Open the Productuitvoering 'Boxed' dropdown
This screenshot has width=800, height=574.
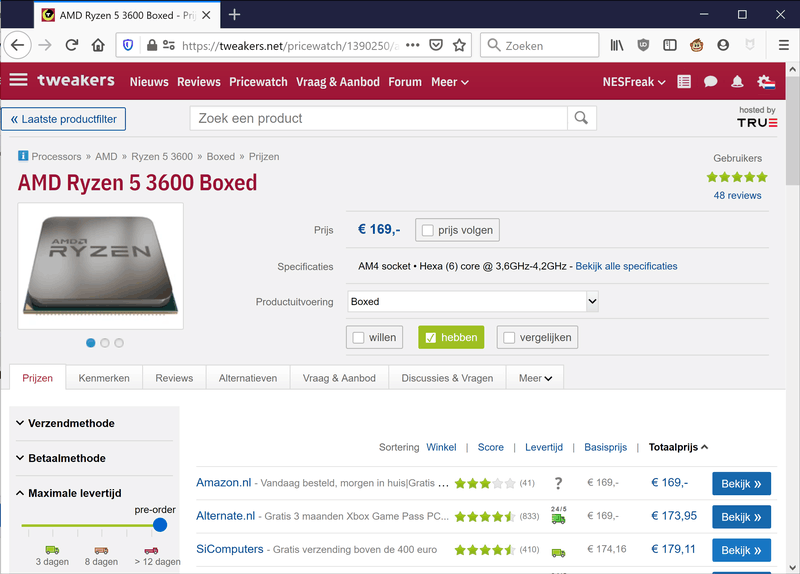(472, 302)
